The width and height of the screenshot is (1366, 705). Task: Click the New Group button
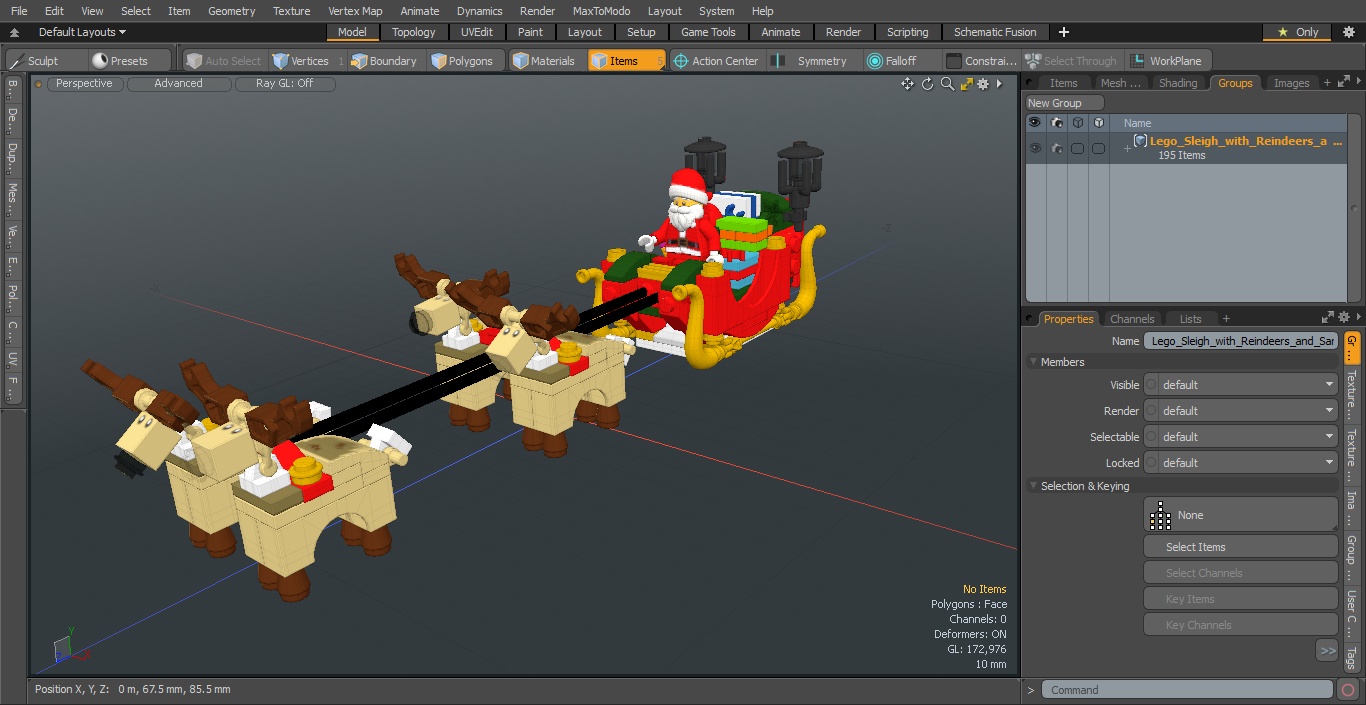pos(1065,103)
